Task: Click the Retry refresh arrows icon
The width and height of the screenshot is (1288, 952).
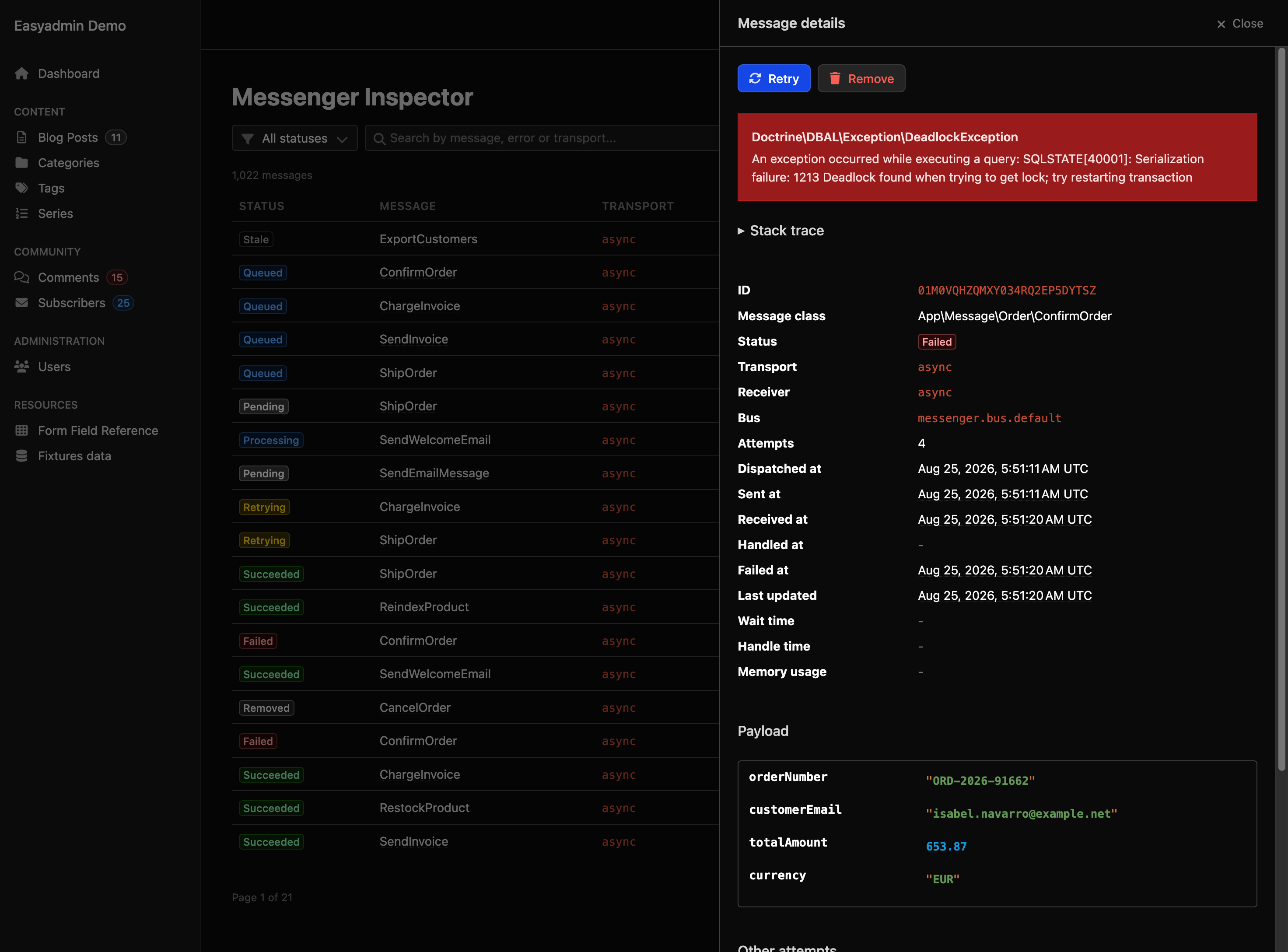Action: coord(755,78)
